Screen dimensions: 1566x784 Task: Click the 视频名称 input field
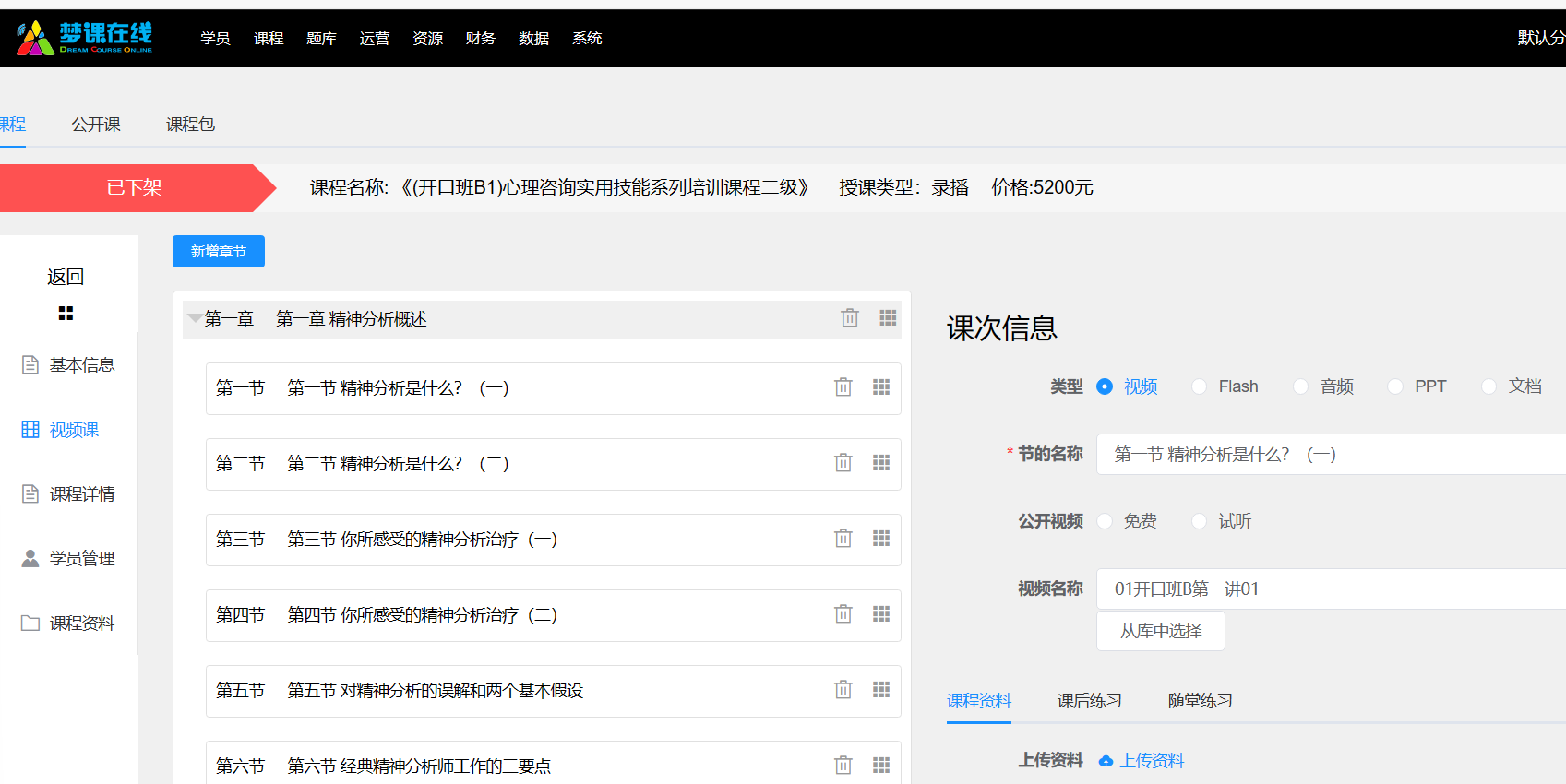coord(1331,588)
